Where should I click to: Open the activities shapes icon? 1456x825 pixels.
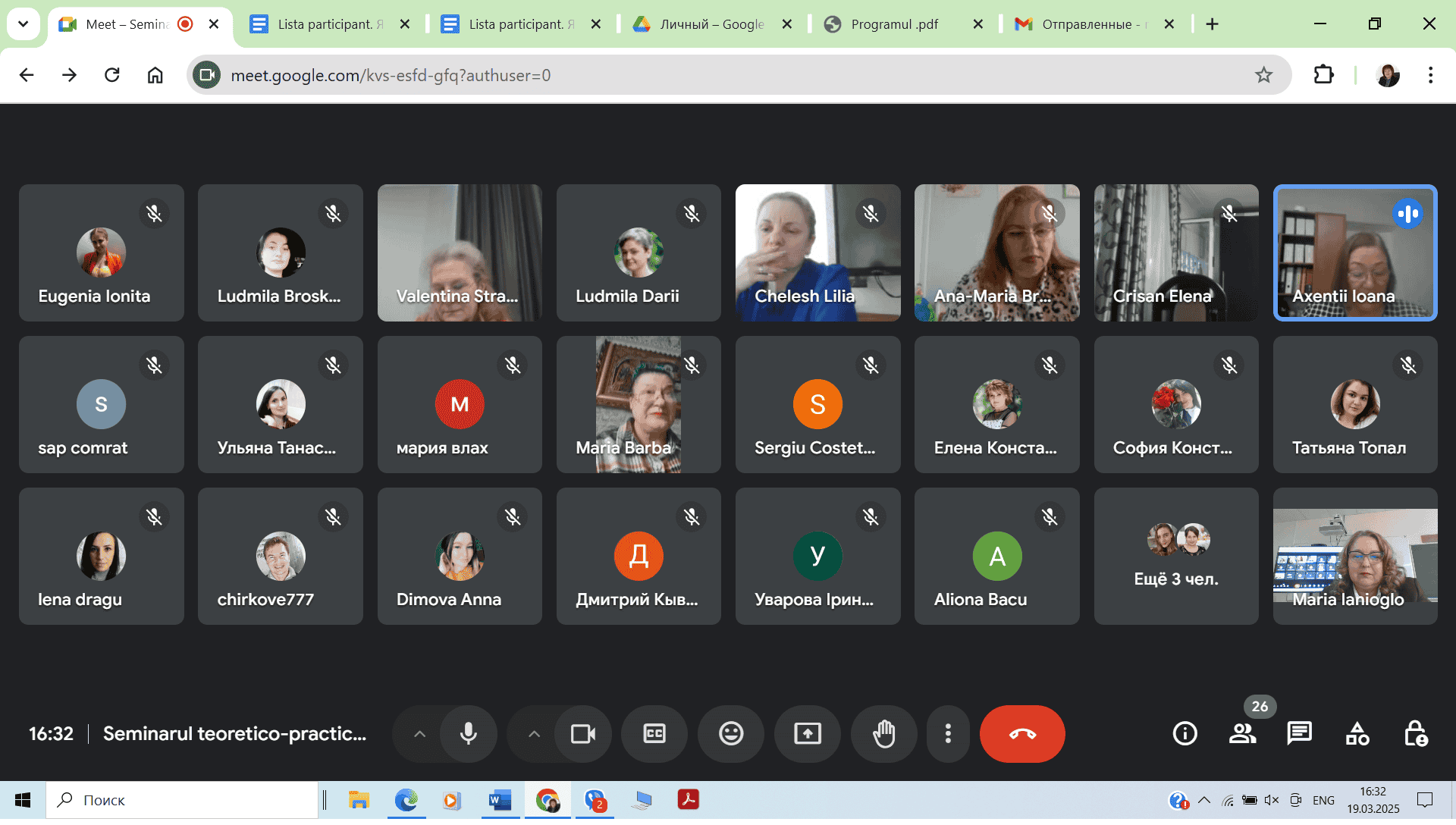1357,734
